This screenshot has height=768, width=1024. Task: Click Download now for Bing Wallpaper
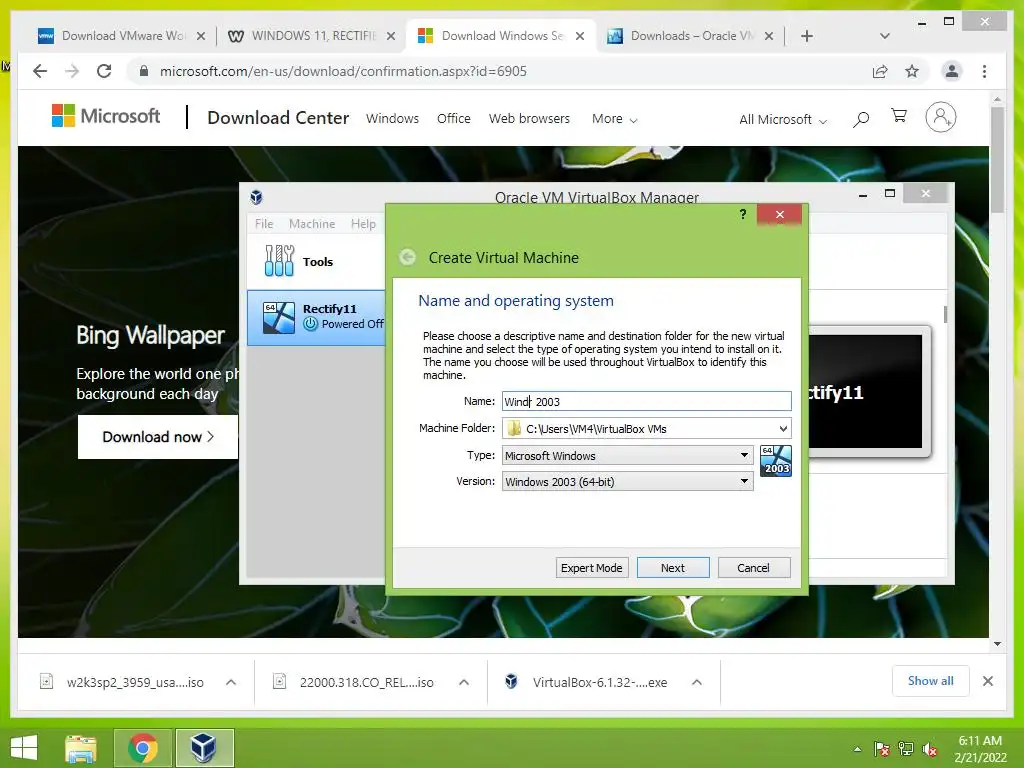point(157,437)
